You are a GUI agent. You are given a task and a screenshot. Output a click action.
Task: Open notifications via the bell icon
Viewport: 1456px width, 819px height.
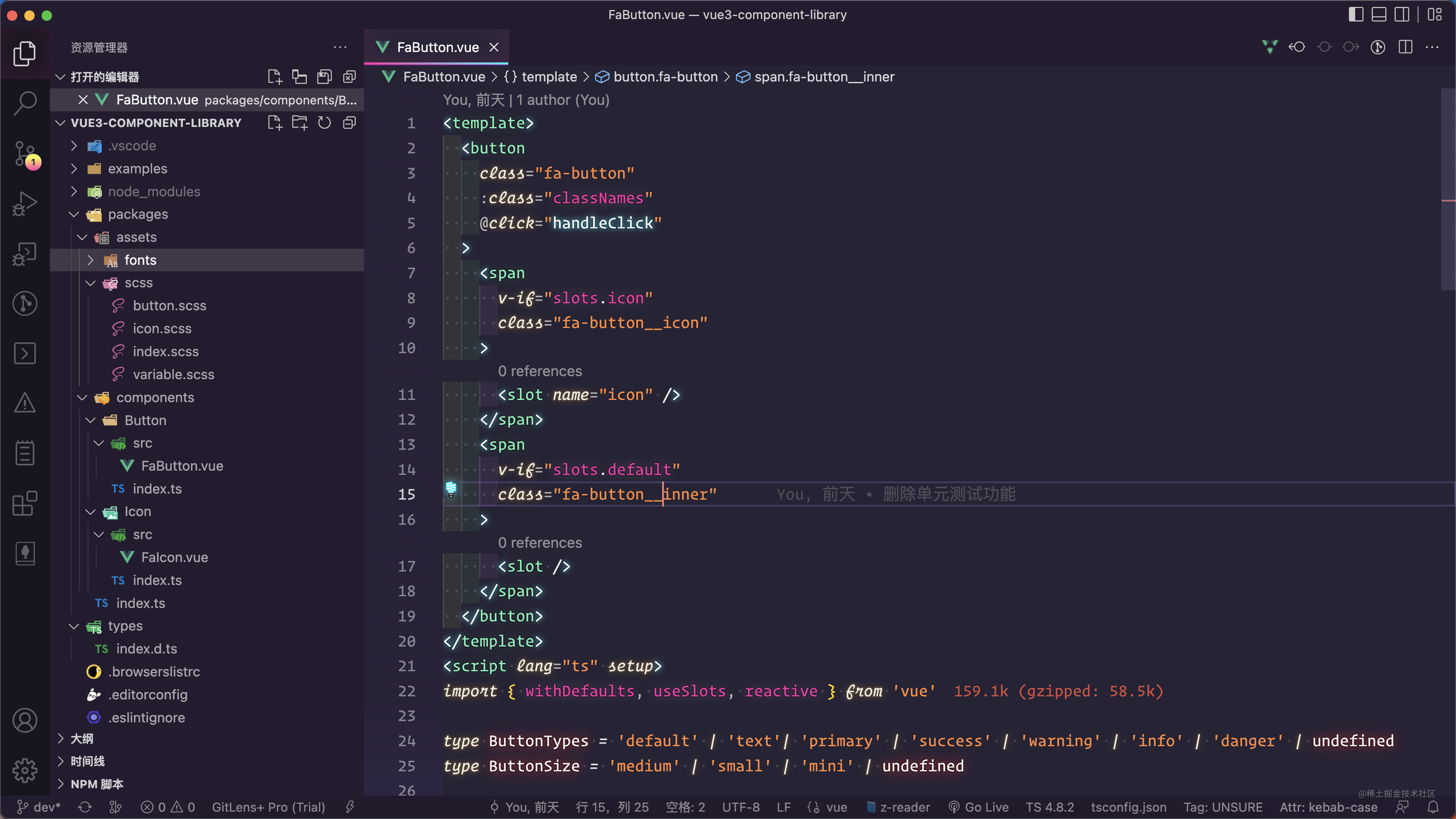coord(1434,806)
